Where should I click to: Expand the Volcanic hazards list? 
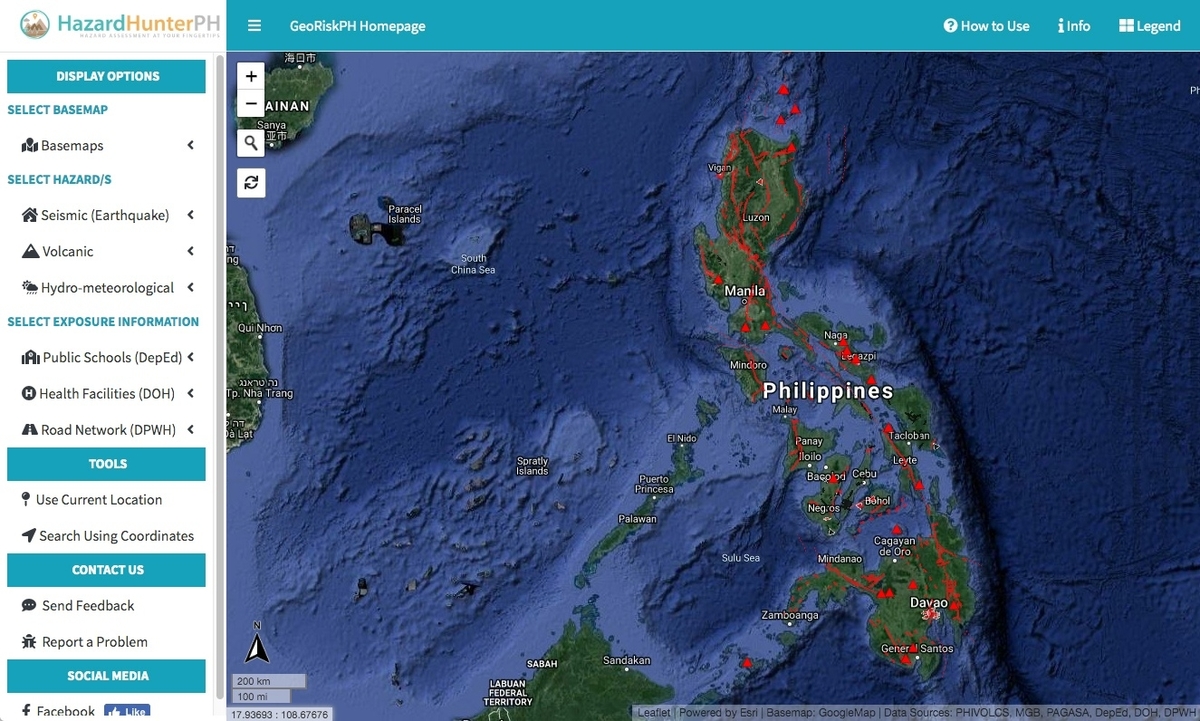(x=190, y=251)
